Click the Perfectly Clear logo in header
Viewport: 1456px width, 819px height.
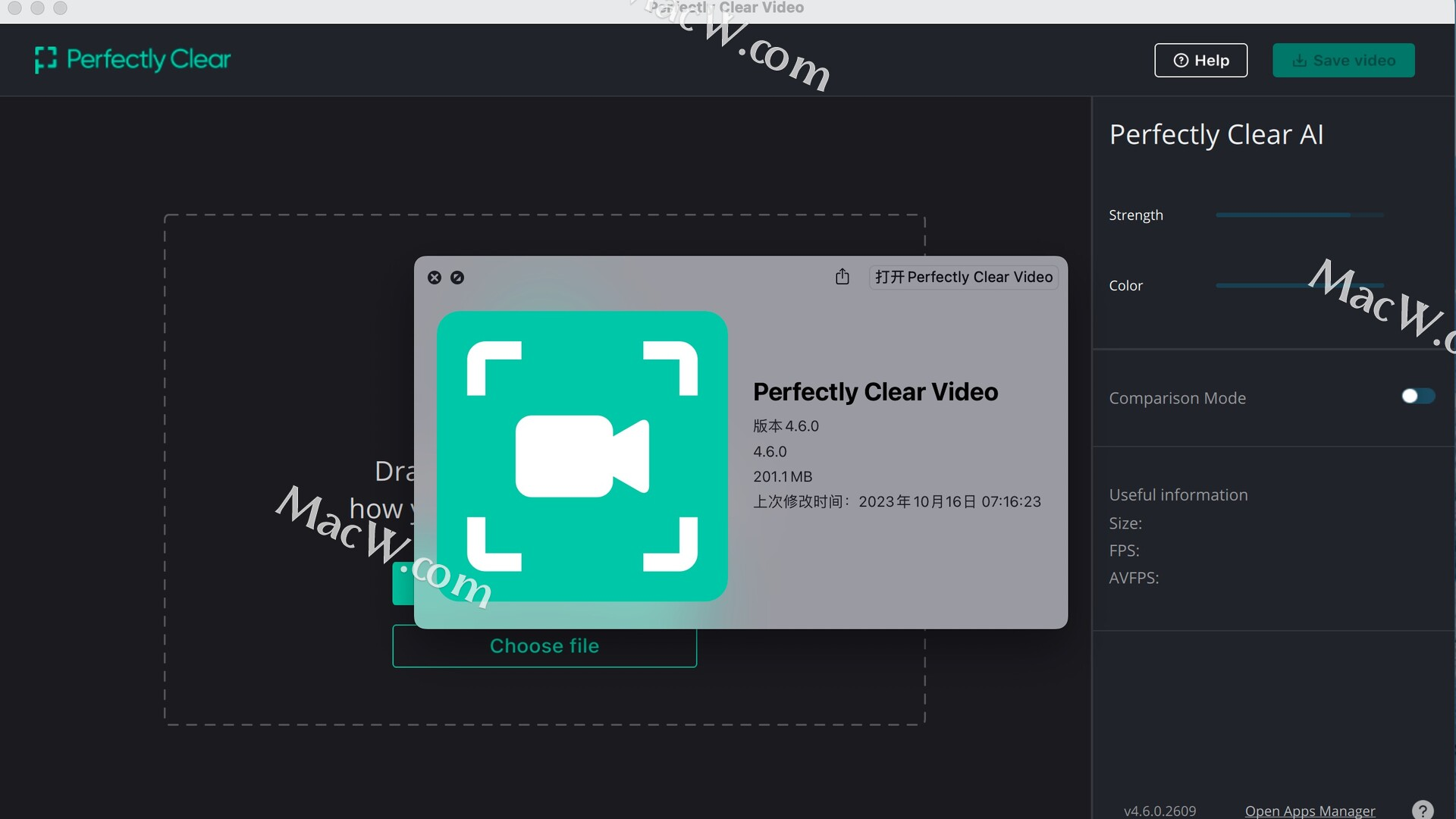coord(133,60)
